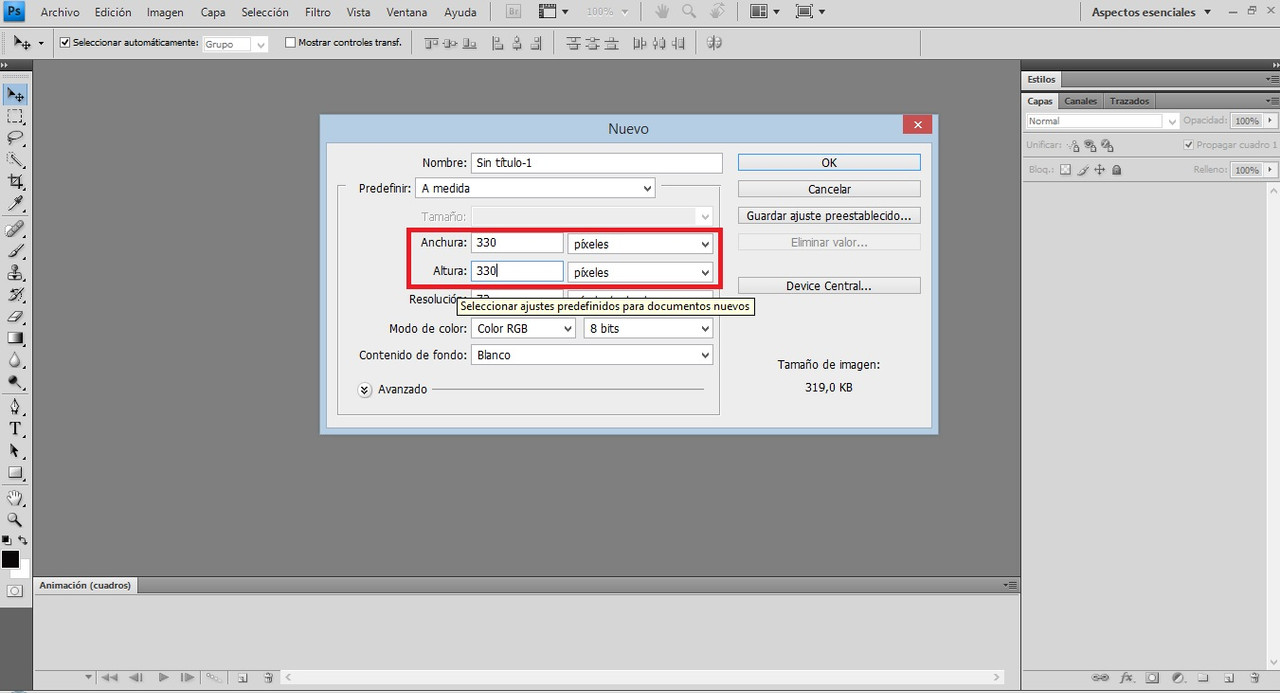This screenshot has width=1280, height=693.
Task: Click the lock transparent pixels icon
Action: click(x=1066, y=170)
